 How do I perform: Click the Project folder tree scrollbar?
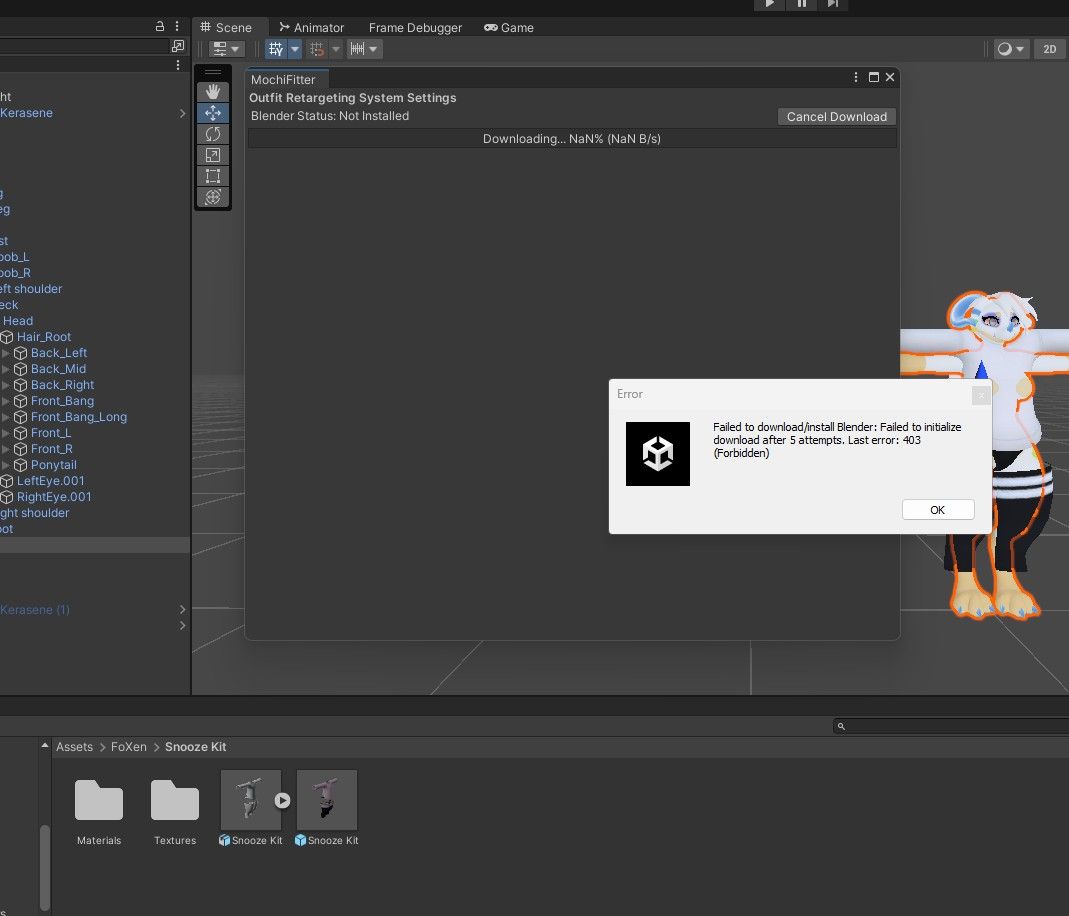[45, 866]
